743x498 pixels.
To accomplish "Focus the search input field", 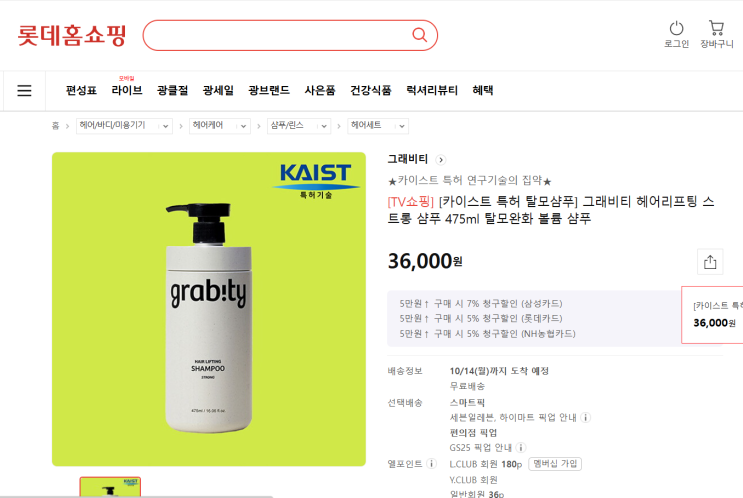I will pyautogui.click(x=277, y=35).
